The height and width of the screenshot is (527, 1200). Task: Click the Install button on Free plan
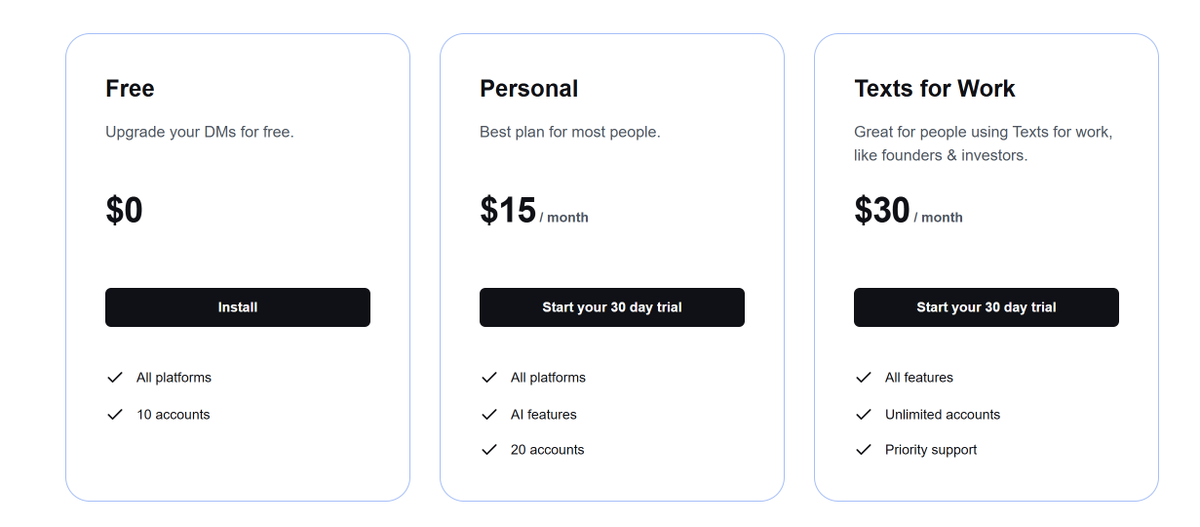(238, 307)
